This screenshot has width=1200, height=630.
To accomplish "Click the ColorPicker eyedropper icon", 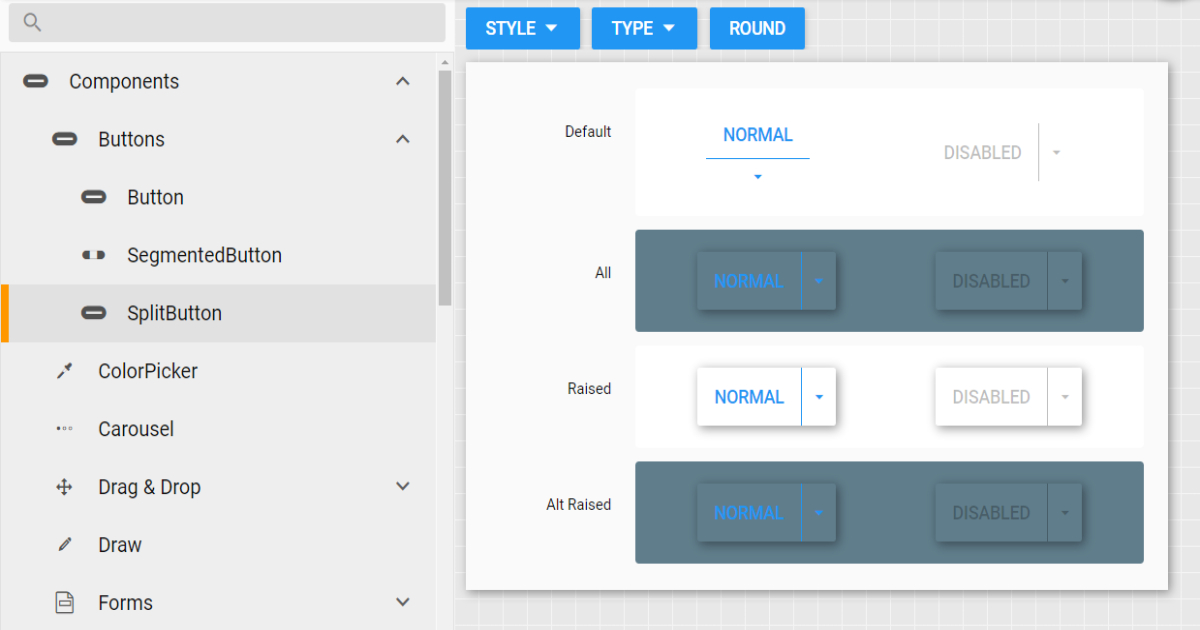I will click(x=65, y=371).
